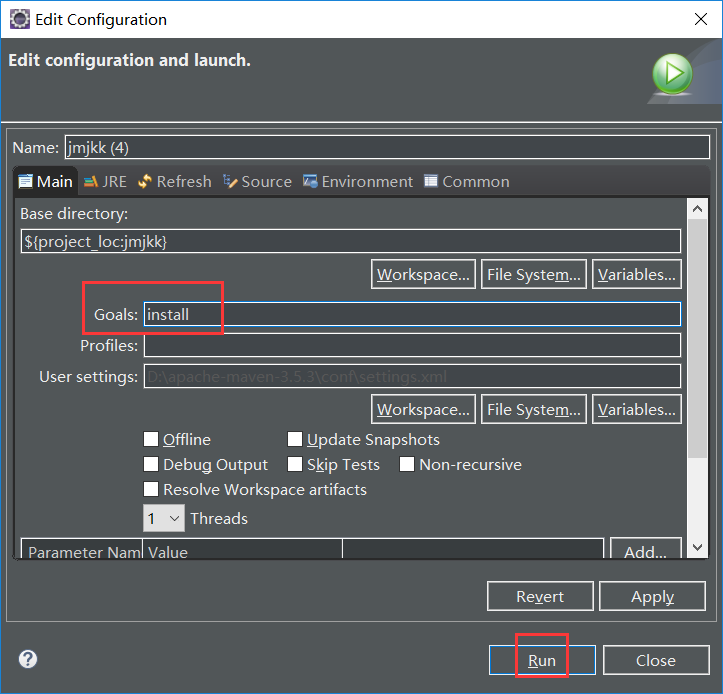The width and height of the screenshot is (723, 694).
Task: Click the Environment tab icon
Action: point(310,181)
